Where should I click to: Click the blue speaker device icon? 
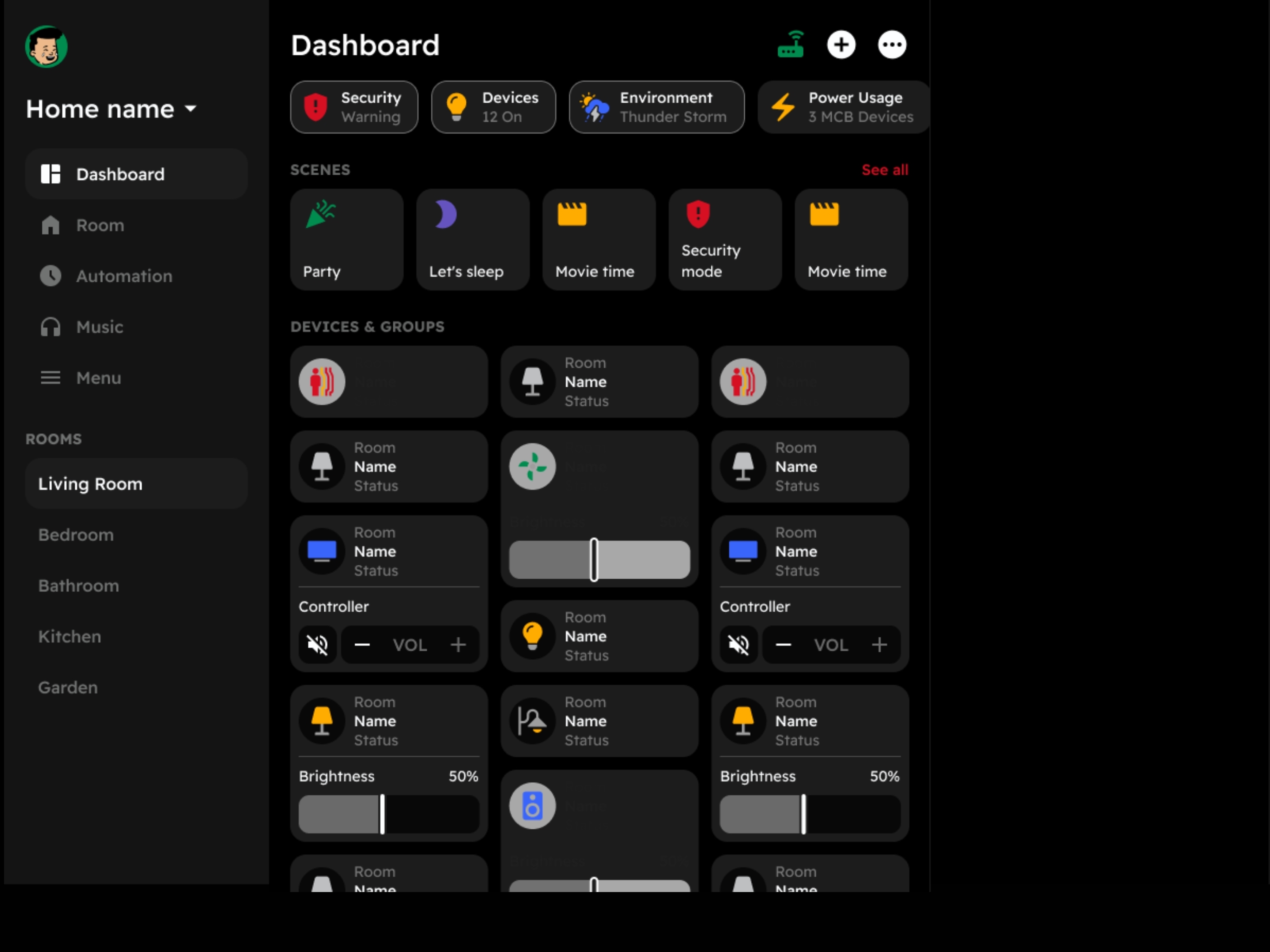pyautogui.click(x=533, y=806)
